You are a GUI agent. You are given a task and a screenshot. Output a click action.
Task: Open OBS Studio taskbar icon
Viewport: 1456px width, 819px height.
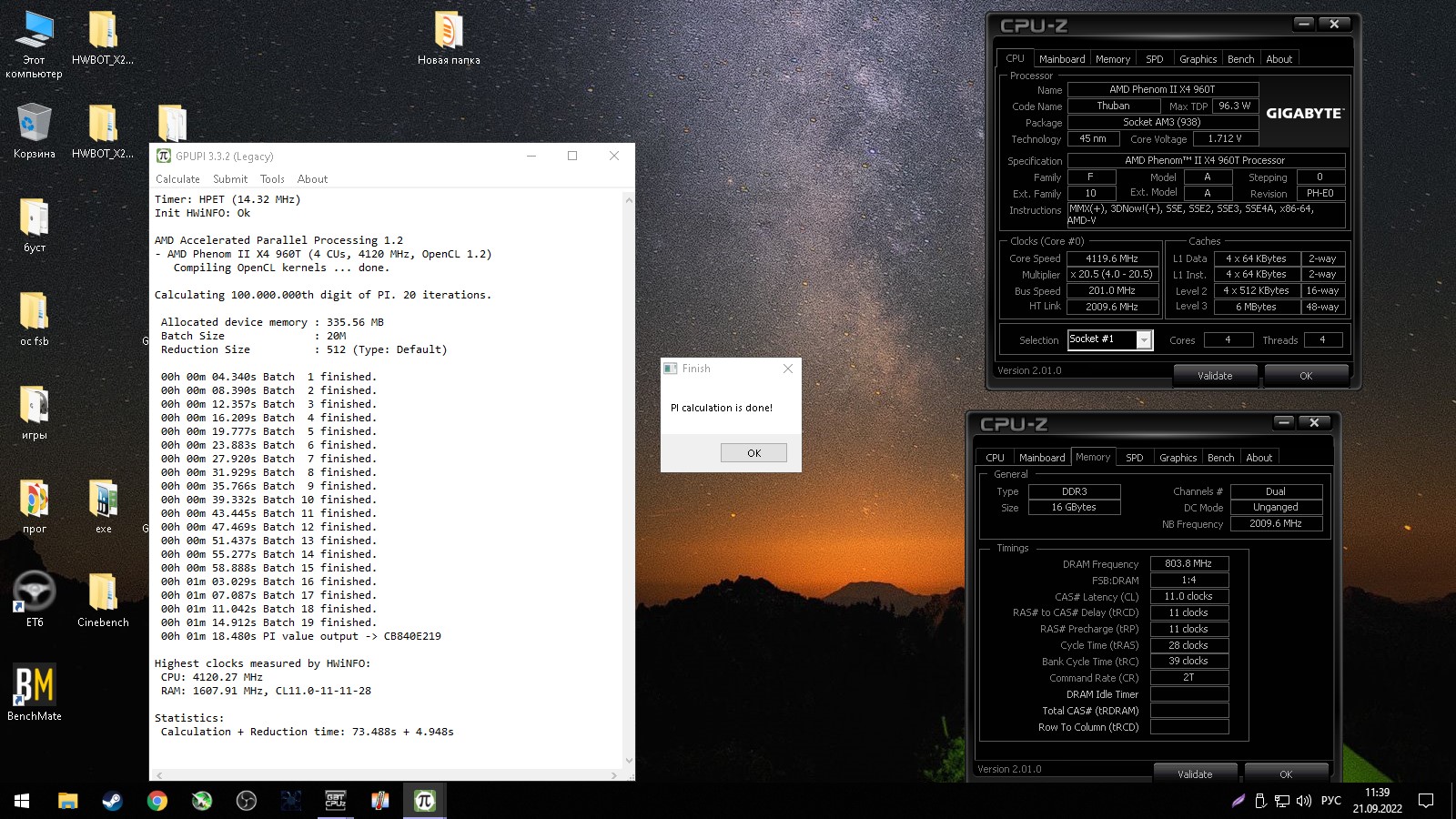[x=246, y=801]
